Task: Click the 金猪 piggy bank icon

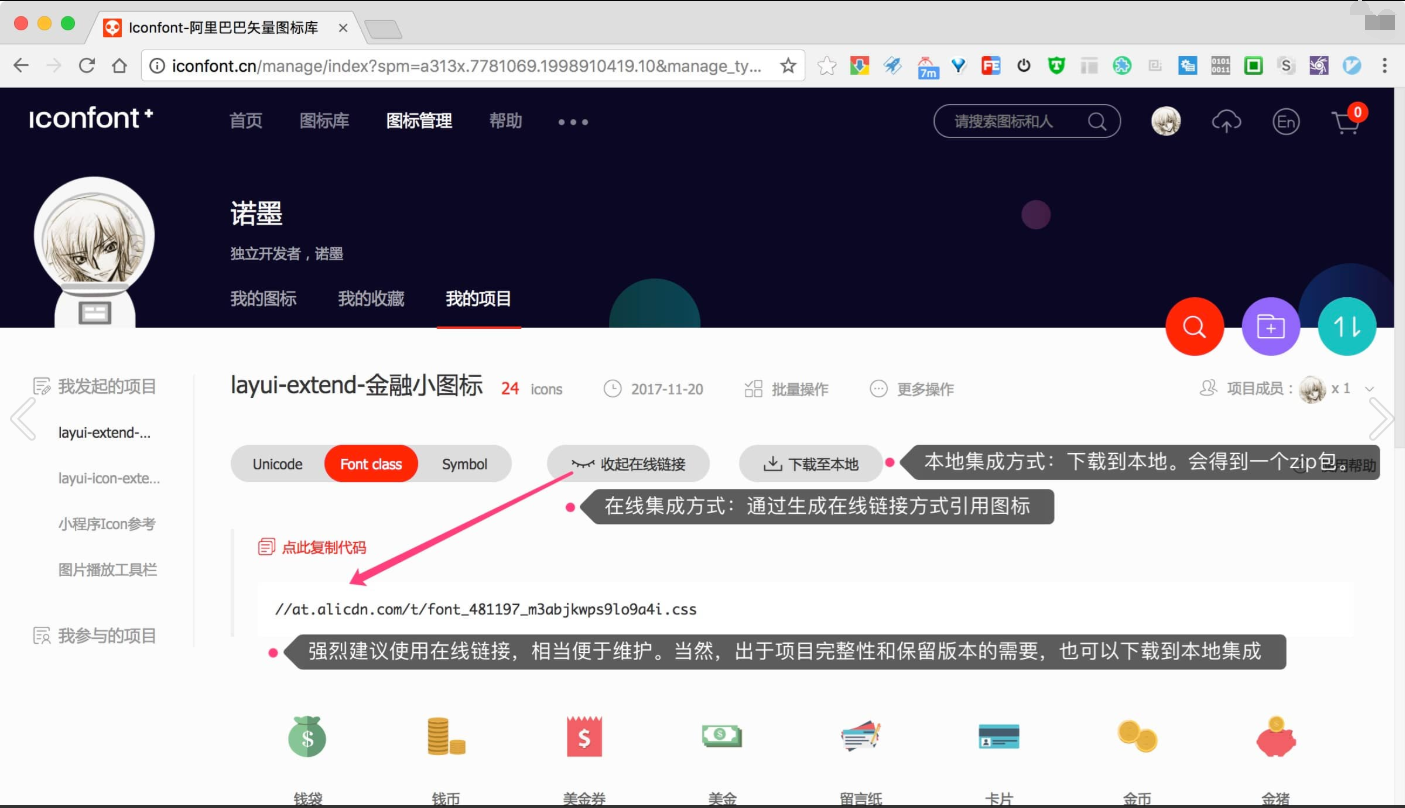Action: pos(1275,737)
